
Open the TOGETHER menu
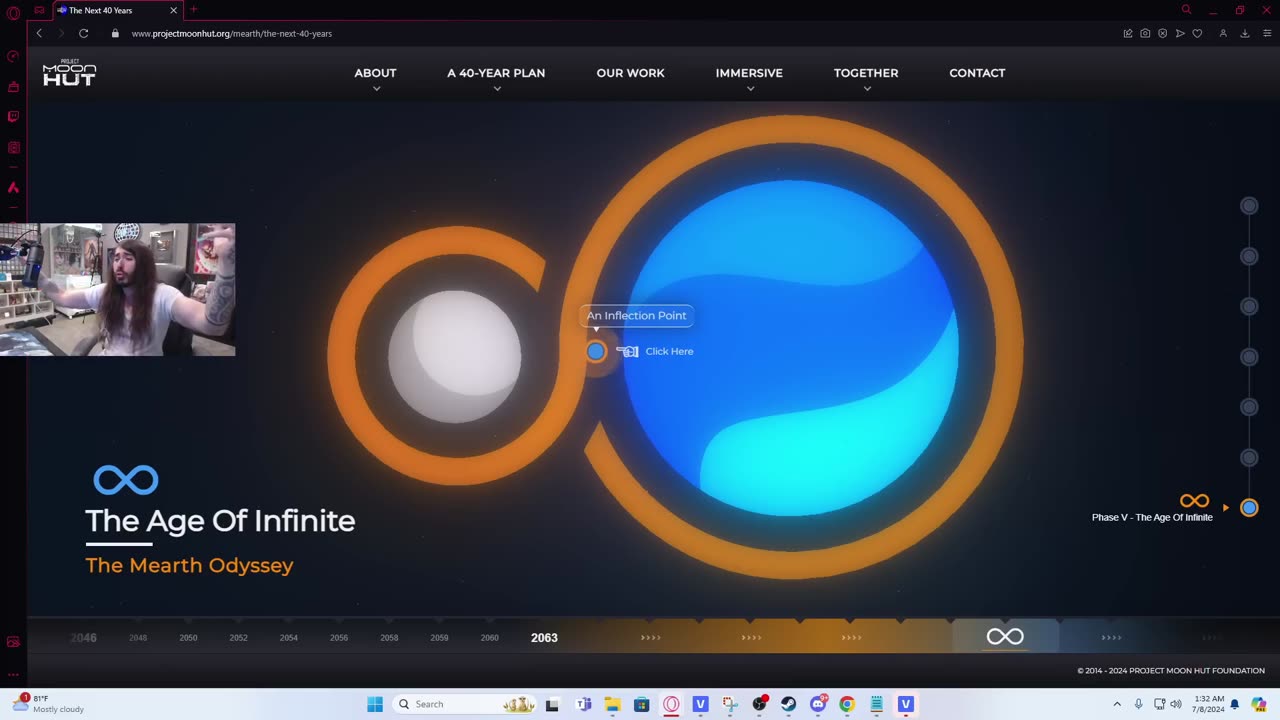click(x=866, y=73)
